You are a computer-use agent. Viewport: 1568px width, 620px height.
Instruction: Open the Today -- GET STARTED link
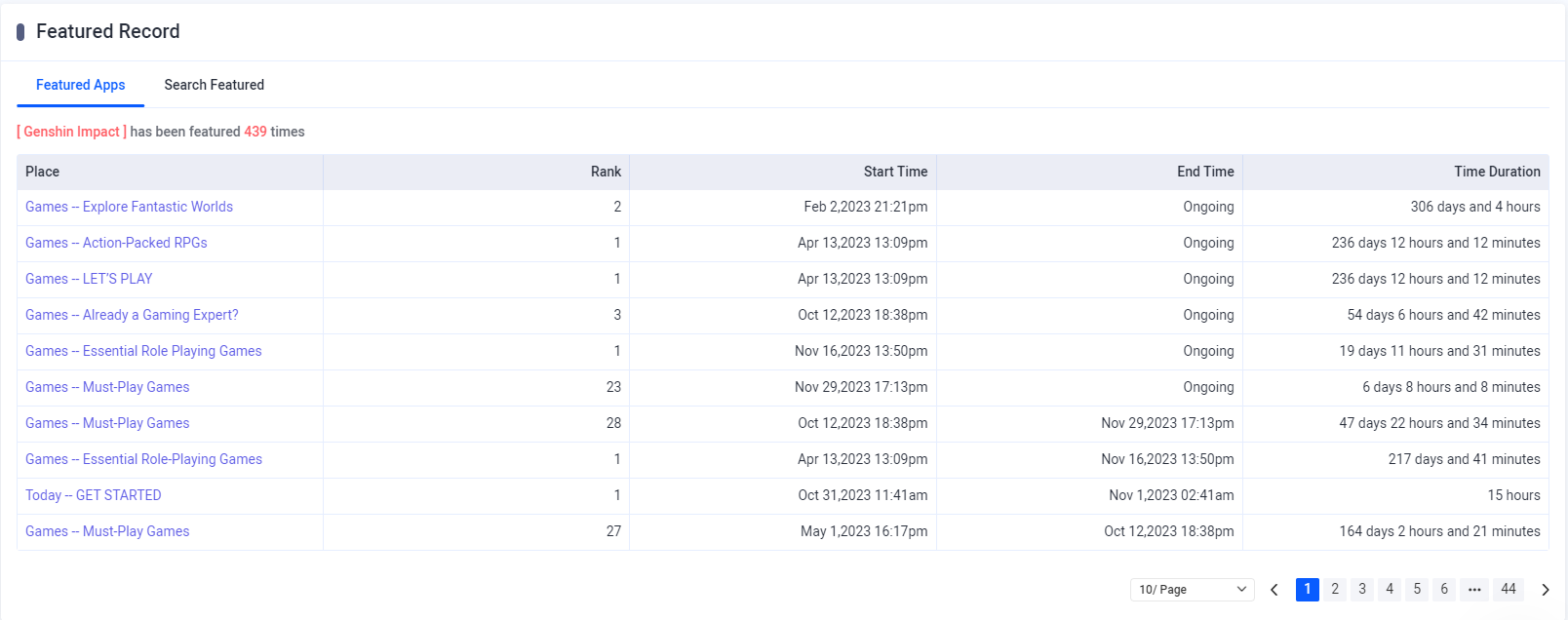click(94, 495)
